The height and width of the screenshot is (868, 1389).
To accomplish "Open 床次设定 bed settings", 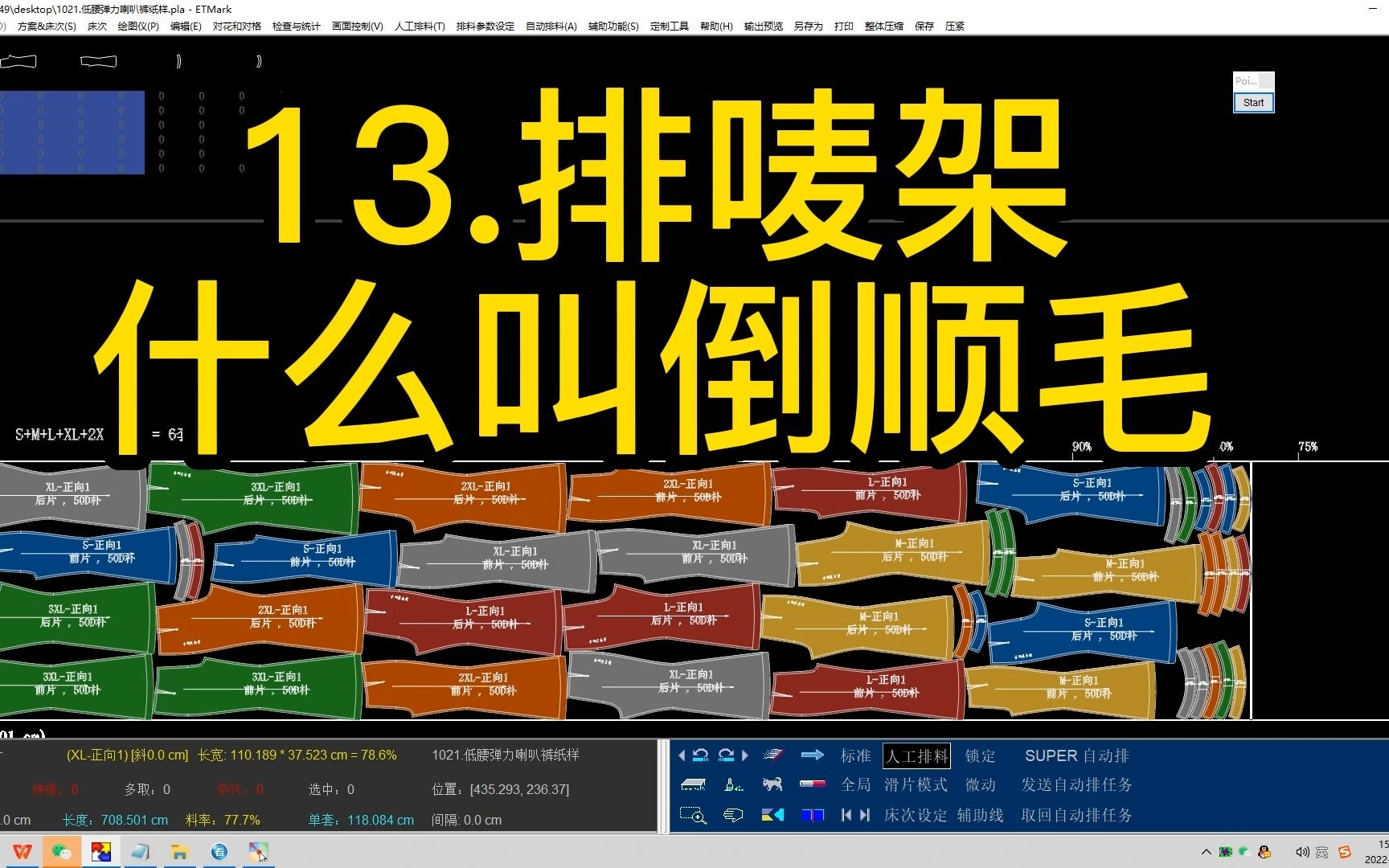I will tap(916, 815).
